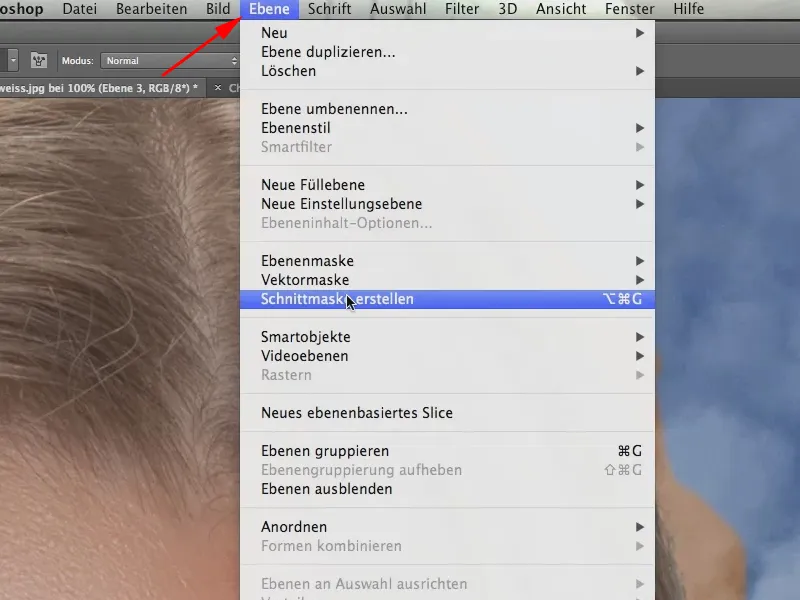Expand the Neue Füllebene submenu
800x600 pixels.
[447, 185]
